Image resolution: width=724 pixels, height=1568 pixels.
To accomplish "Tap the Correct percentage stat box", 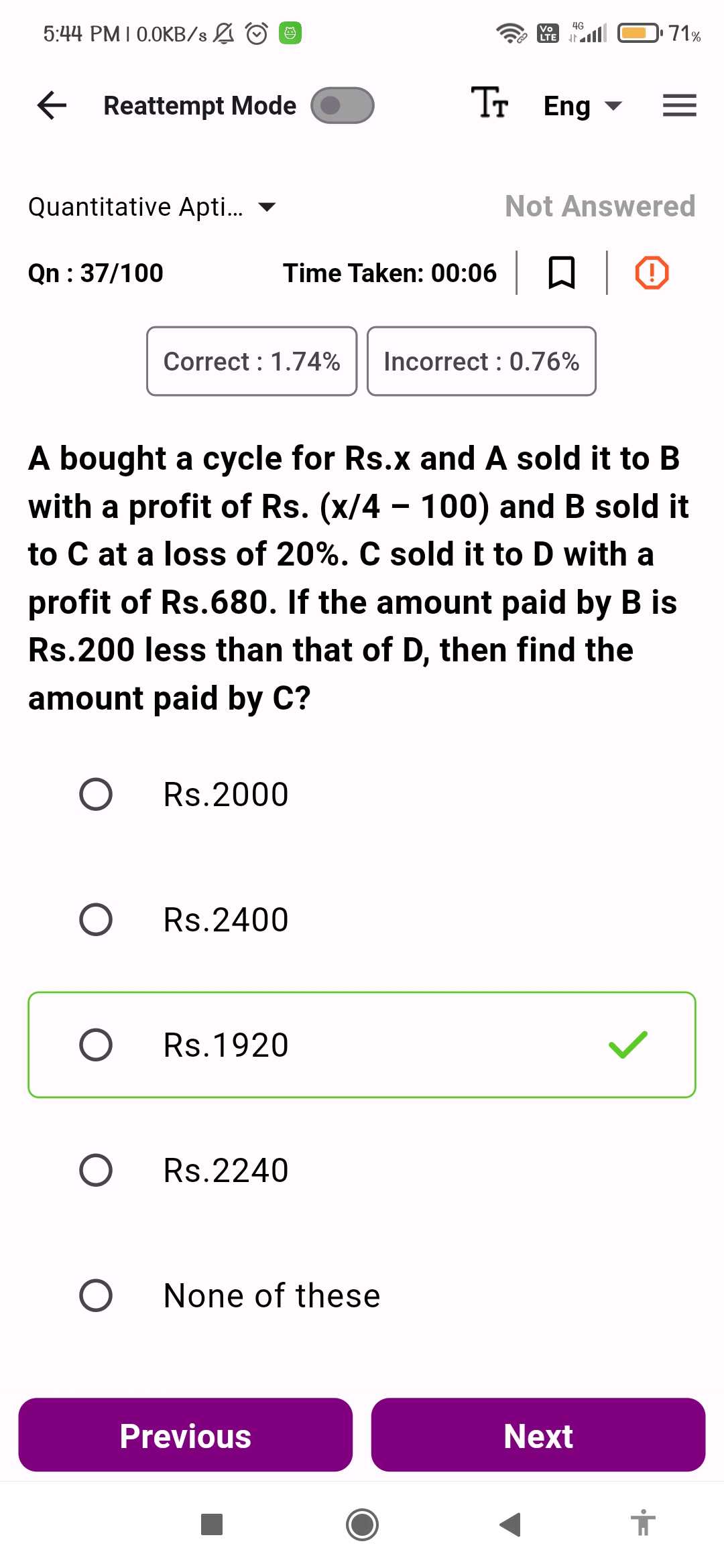I will 251,361.
